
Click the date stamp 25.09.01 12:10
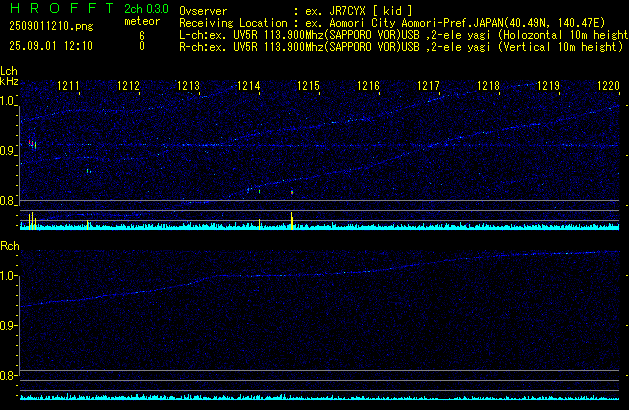coord(51,46)
